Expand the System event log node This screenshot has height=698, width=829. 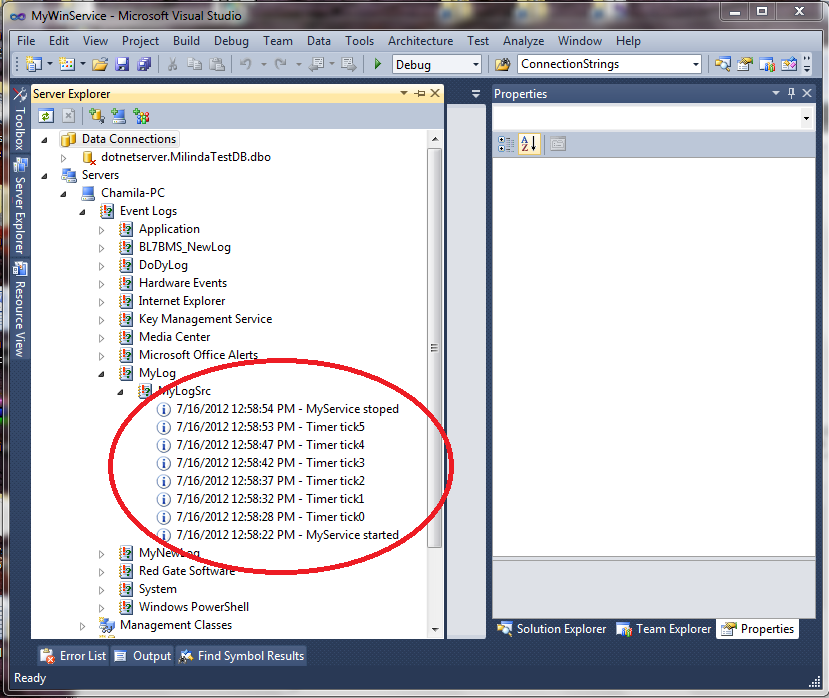point(102,589)
